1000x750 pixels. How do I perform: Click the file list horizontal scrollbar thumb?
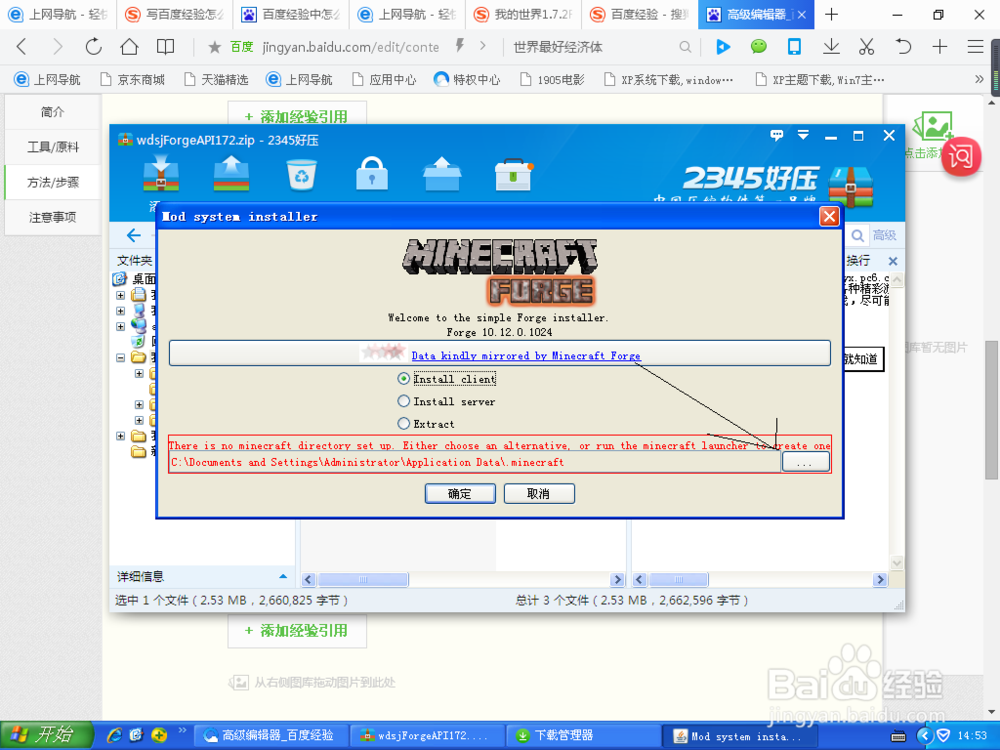363,580
